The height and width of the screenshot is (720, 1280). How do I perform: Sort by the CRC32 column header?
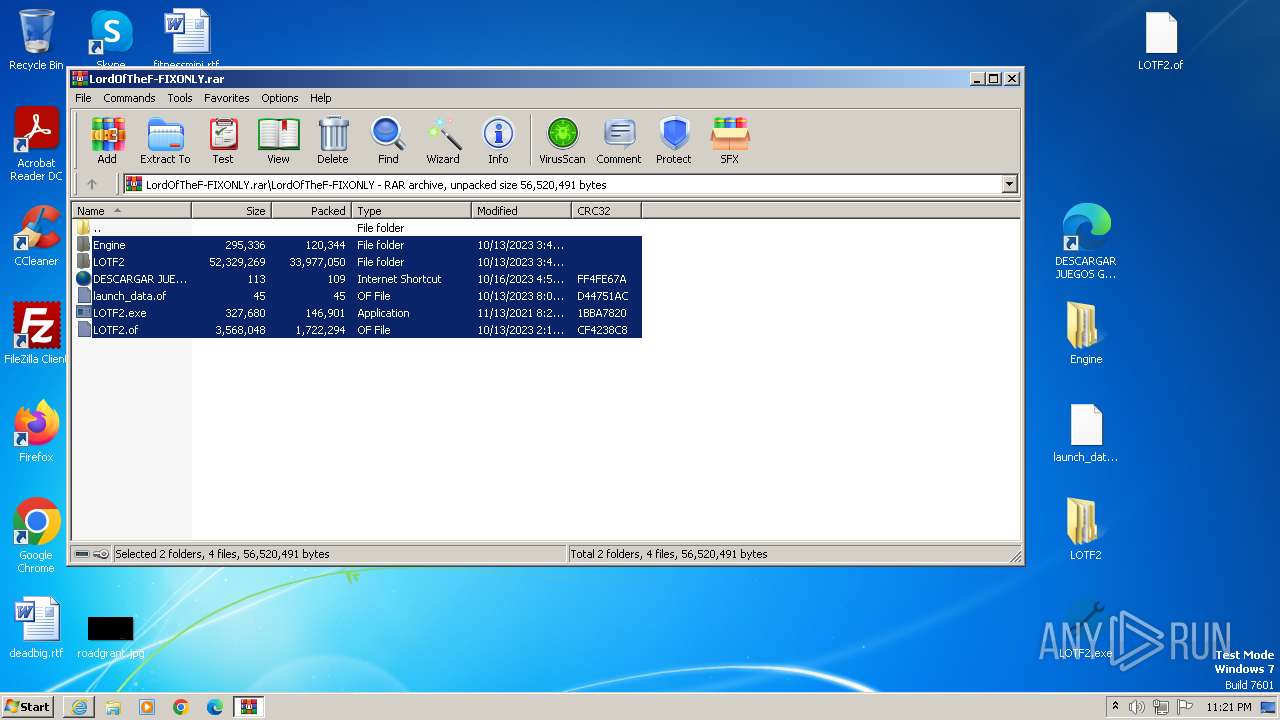606,211
